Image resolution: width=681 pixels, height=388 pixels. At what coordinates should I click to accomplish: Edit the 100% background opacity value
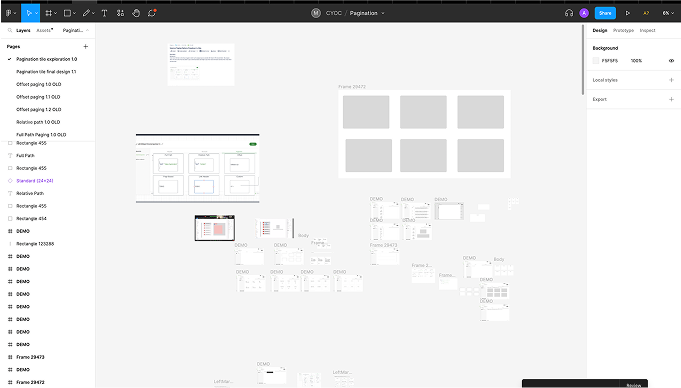point(636,61)
